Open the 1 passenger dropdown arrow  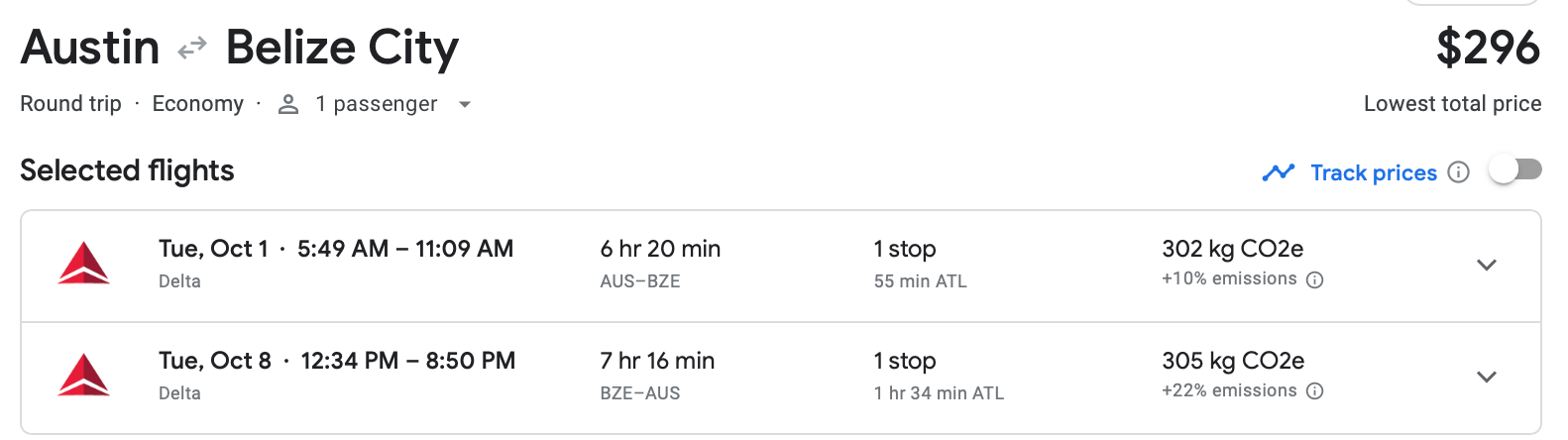click(464, 104)
